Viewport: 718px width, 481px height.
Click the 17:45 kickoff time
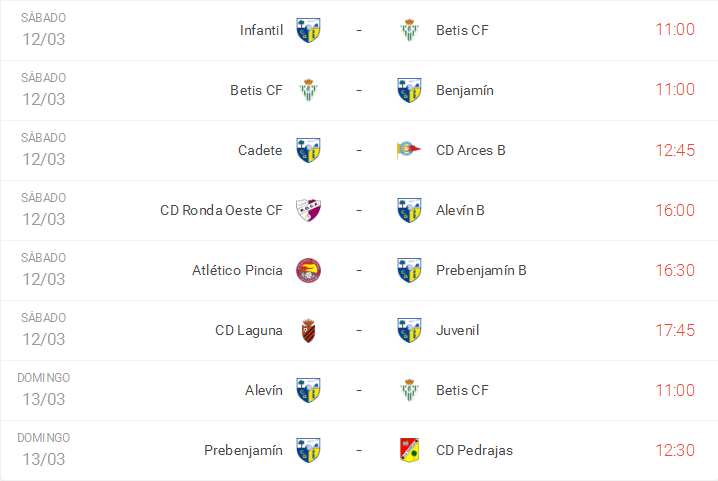[675, 330]
